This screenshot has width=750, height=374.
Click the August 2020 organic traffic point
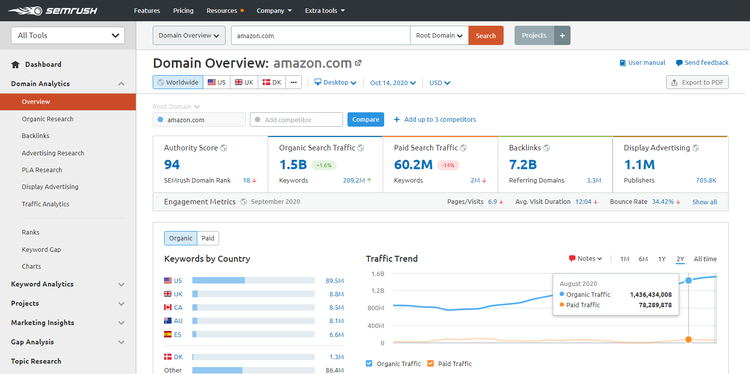(688, 280)
